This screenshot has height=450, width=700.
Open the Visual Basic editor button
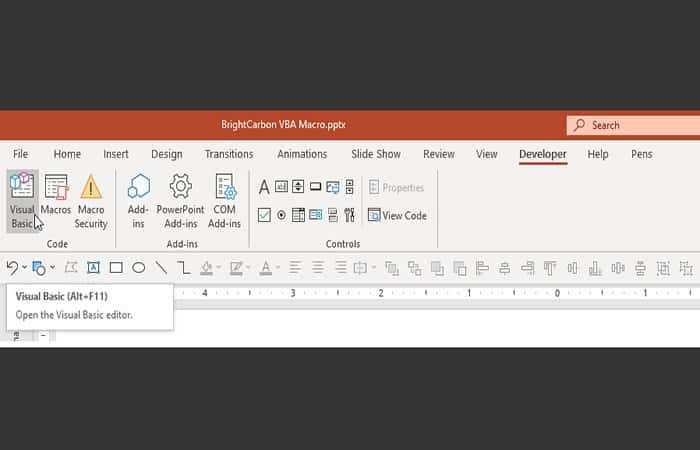[x=22, y=201]
